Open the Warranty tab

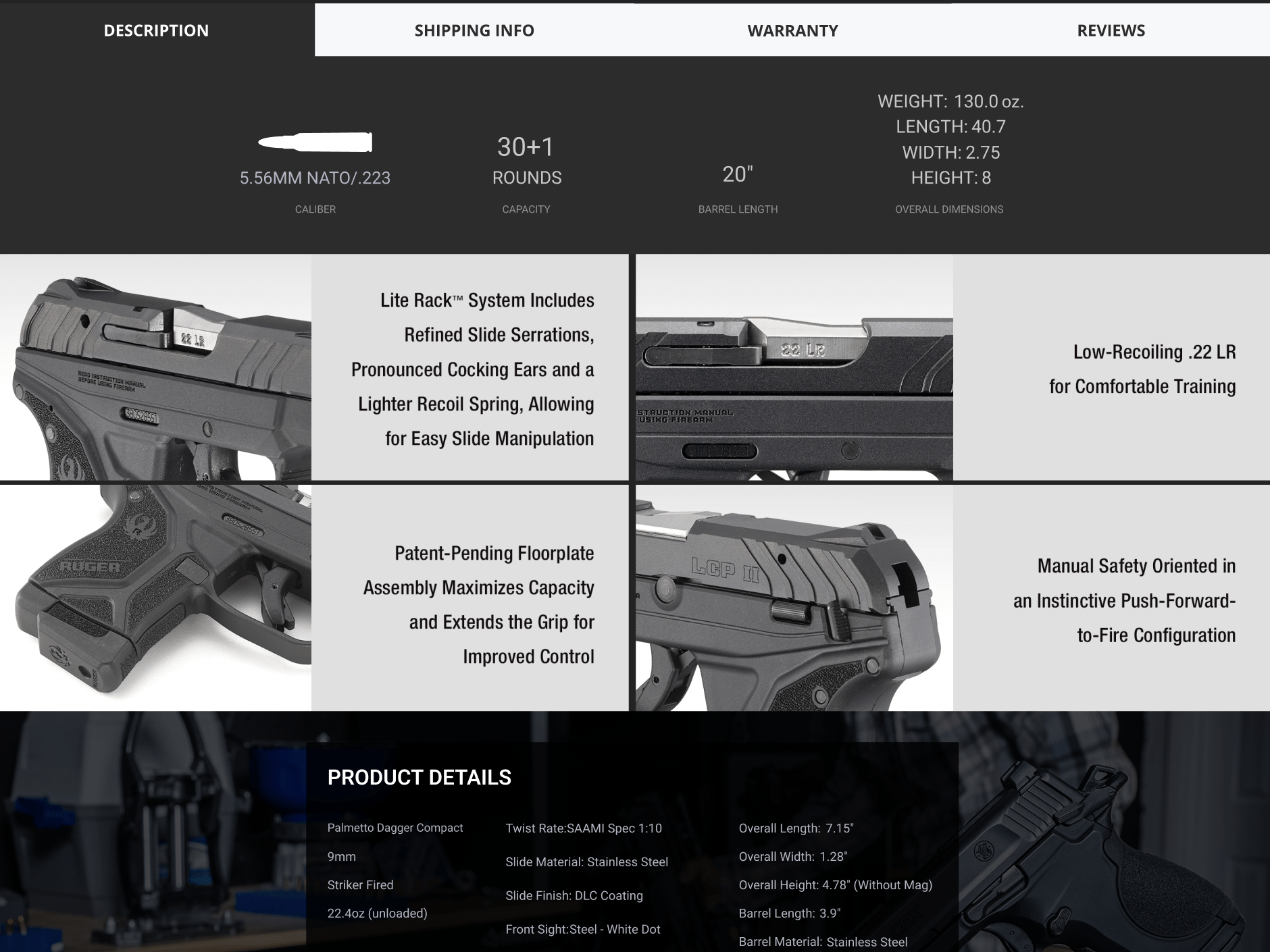pos(792,30)
